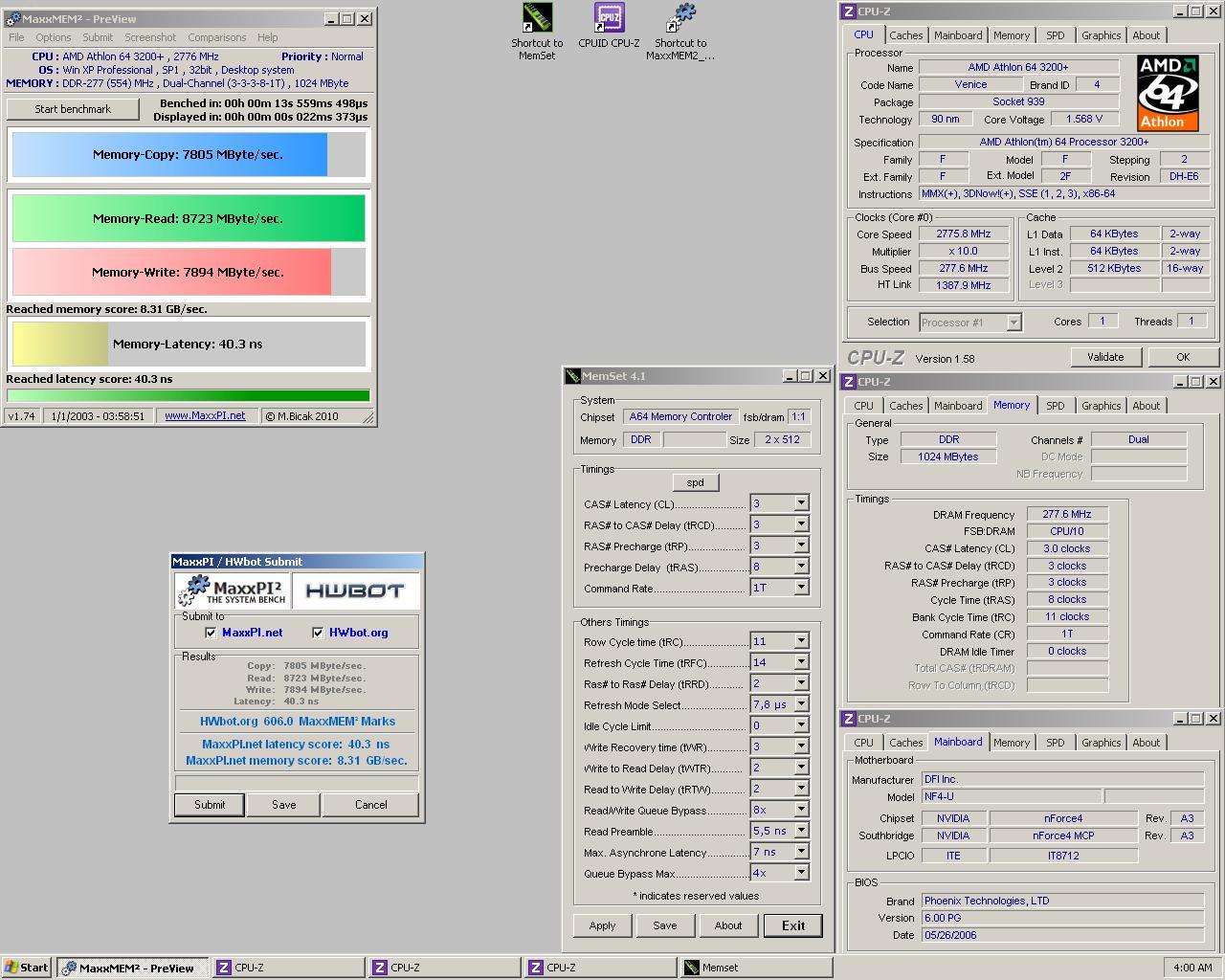The image size is (1225, 980).
Task: Click the Memset taskbar button
Action: pos(756,968)
